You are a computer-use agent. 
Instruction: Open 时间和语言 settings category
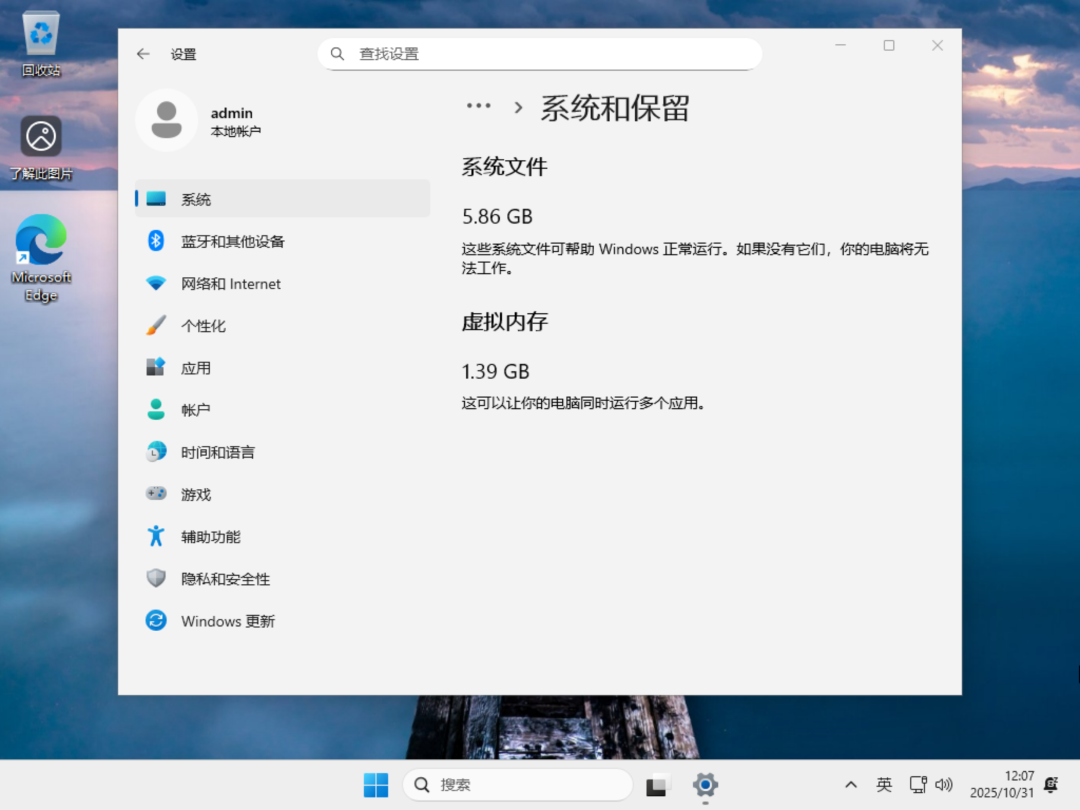(x=282, y=452)
